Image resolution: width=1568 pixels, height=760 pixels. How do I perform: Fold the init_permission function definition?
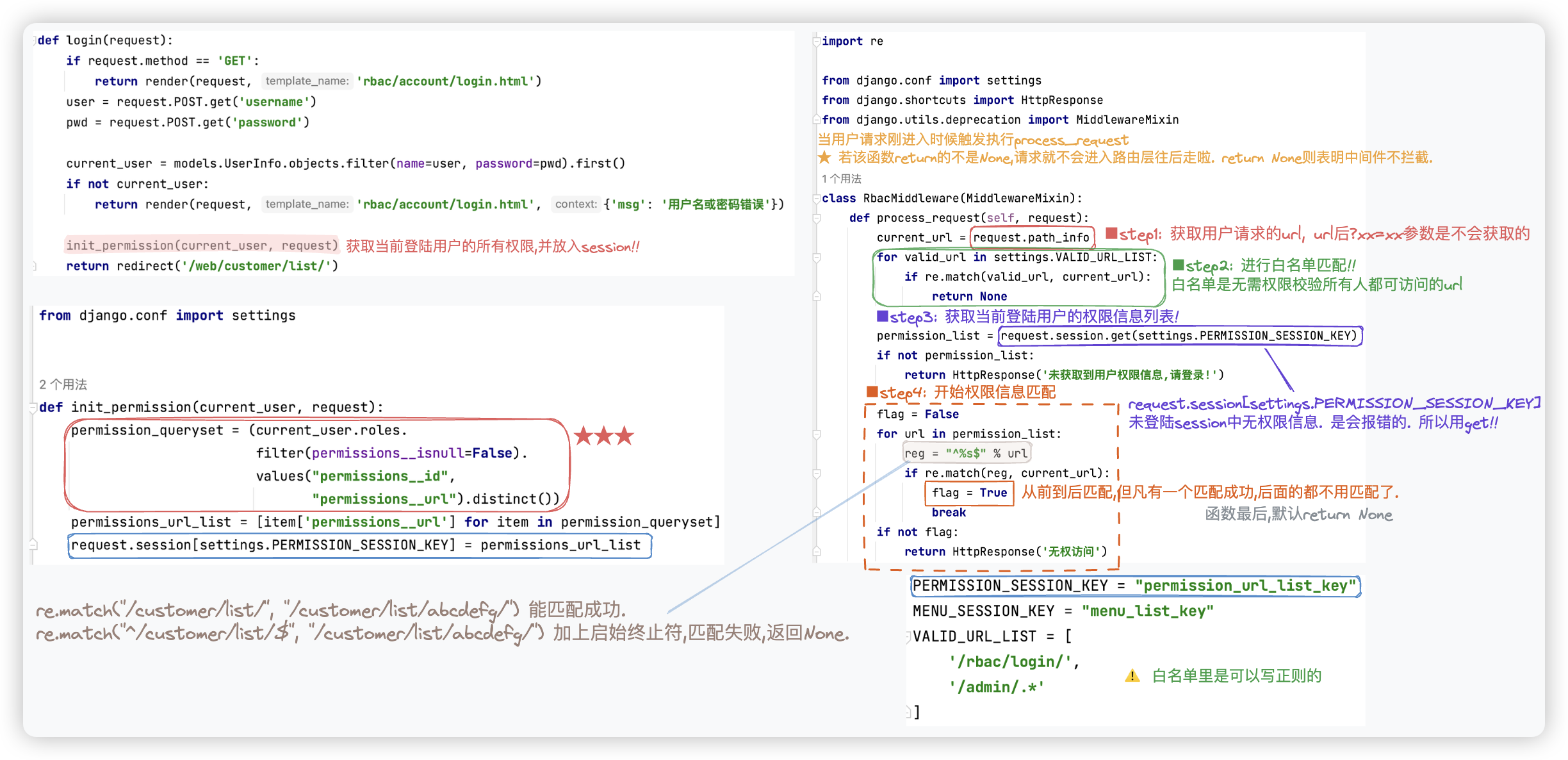point(33,408)
